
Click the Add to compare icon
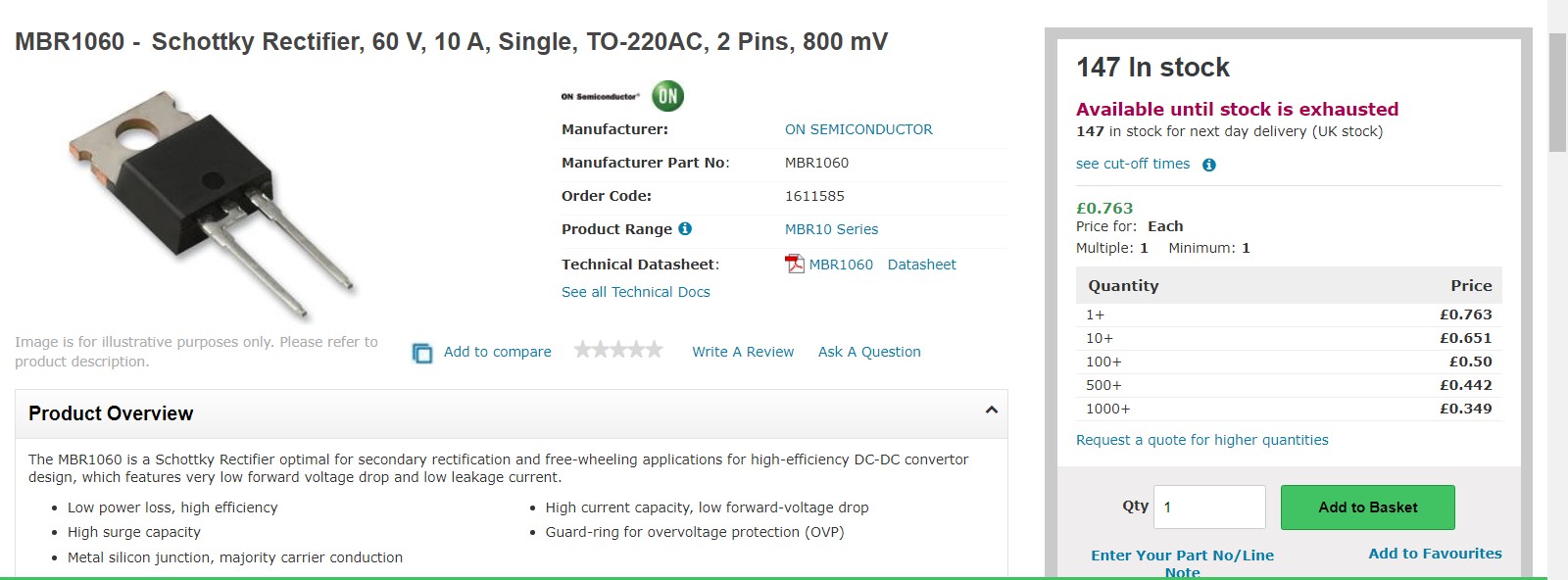pyautogui.click(x=422, y=353)
